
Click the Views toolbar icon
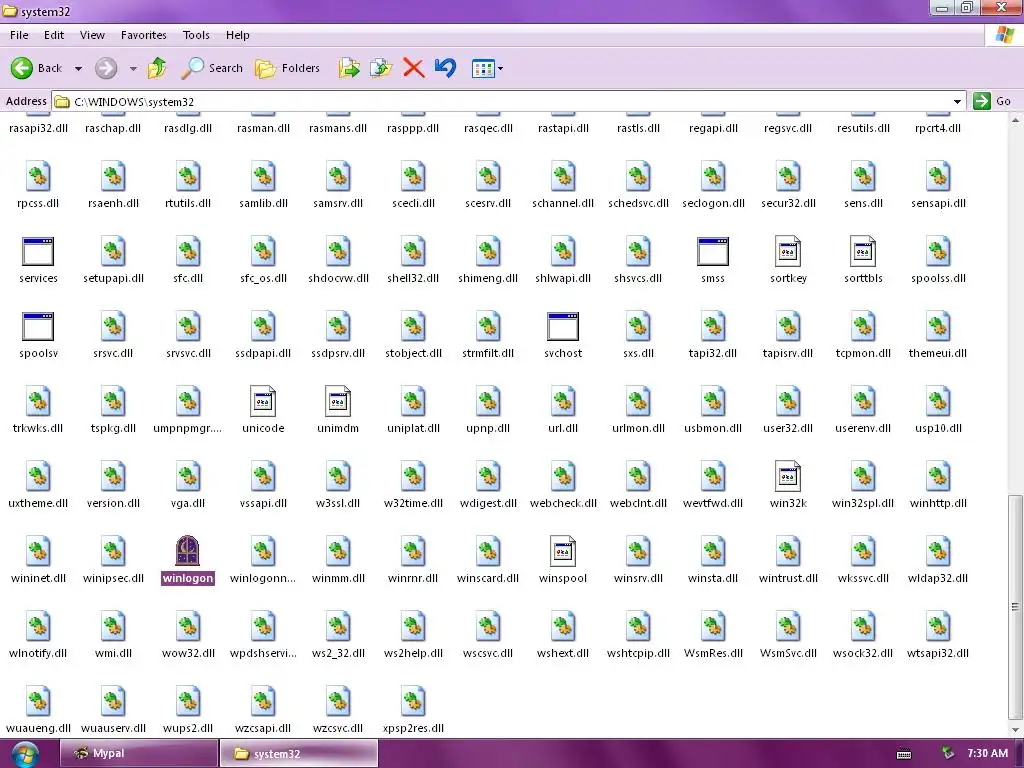pos(483,68)
